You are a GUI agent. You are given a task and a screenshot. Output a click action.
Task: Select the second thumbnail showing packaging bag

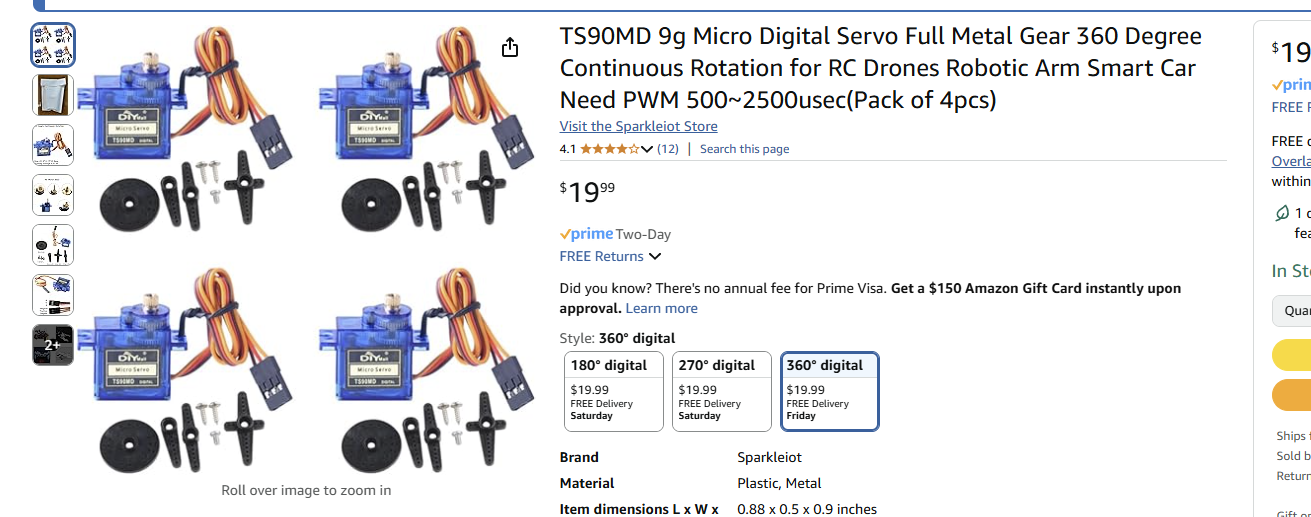pyautogui.click(x=53, y=95)
